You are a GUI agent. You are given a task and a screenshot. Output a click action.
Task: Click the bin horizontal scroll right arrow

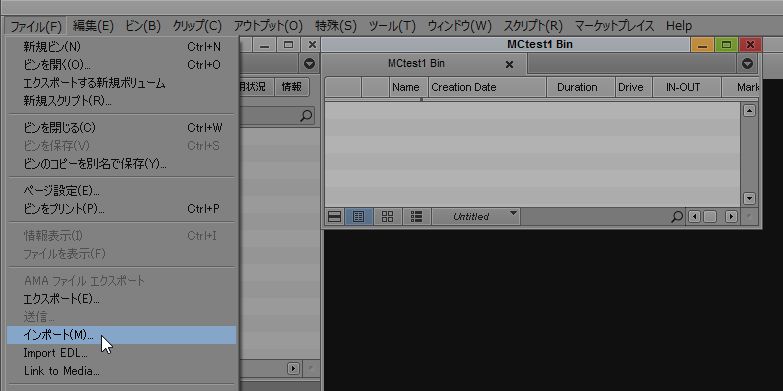731,217
